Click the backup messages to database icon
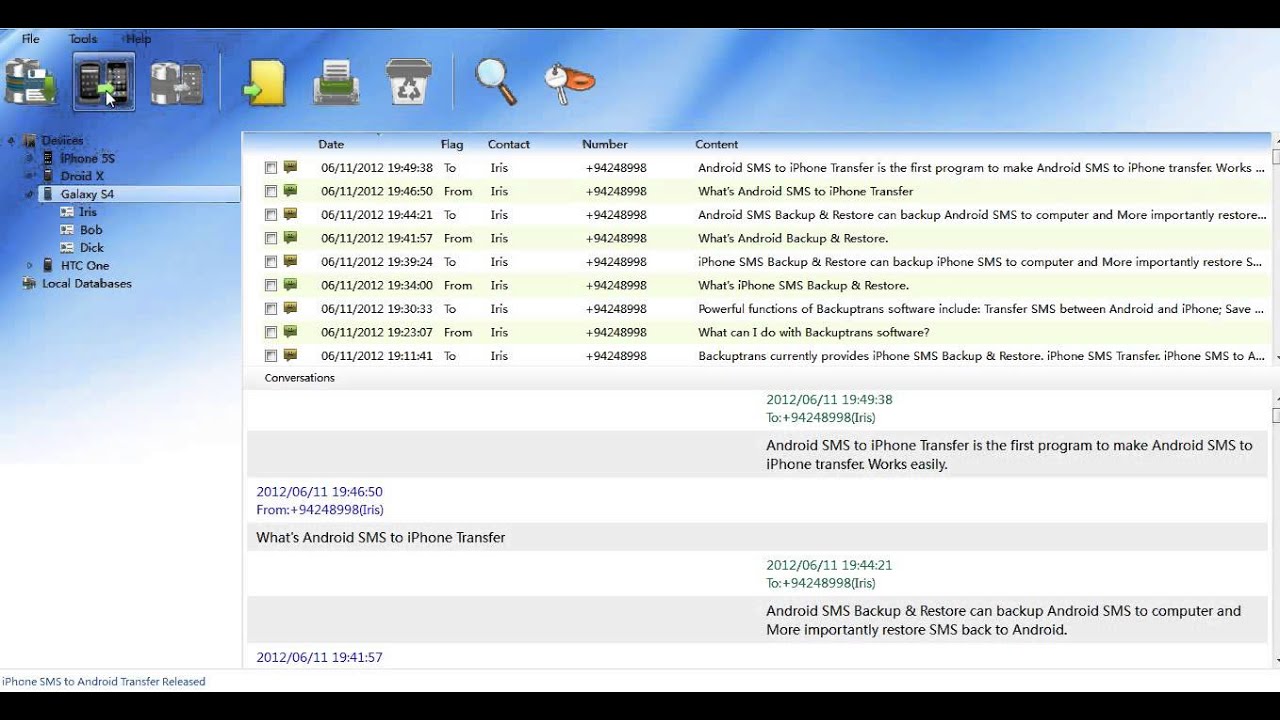 [30, 82]
